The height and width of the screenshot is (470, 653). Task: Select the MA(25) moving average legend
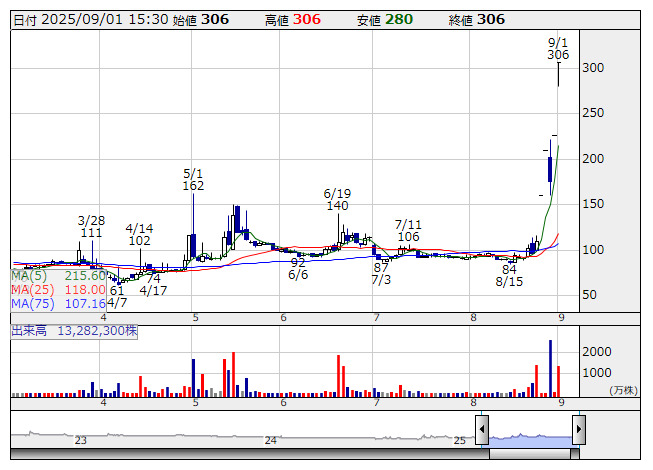tap(58, 289)
